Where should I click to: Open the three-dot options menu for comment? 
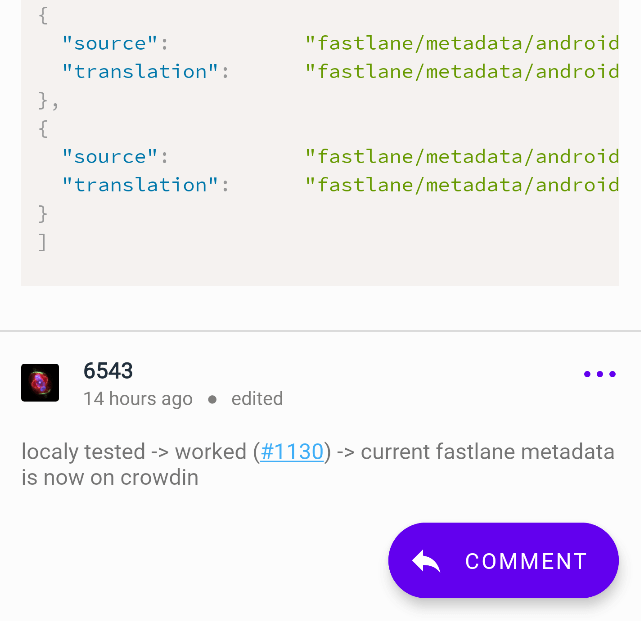(x=600, y=374)
